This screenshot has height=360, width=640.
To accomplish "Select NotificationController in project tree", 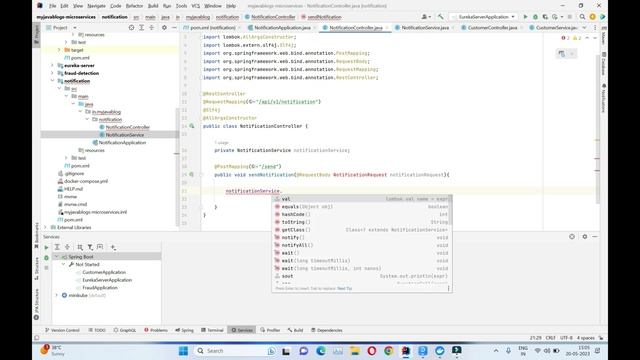I will [127, 127].
